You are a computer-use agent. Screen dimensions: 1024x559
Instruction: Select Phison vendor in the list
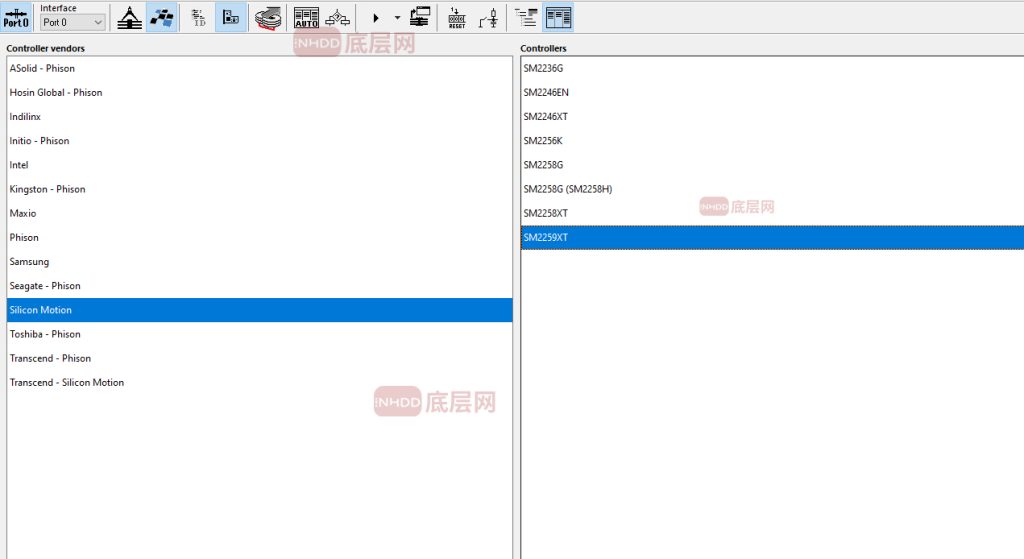tap(24, 238)
